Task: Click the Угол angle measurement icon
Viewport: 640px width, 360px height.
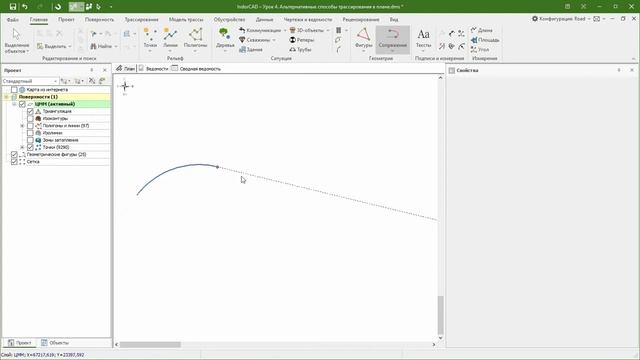Action: tap(473, 49)
